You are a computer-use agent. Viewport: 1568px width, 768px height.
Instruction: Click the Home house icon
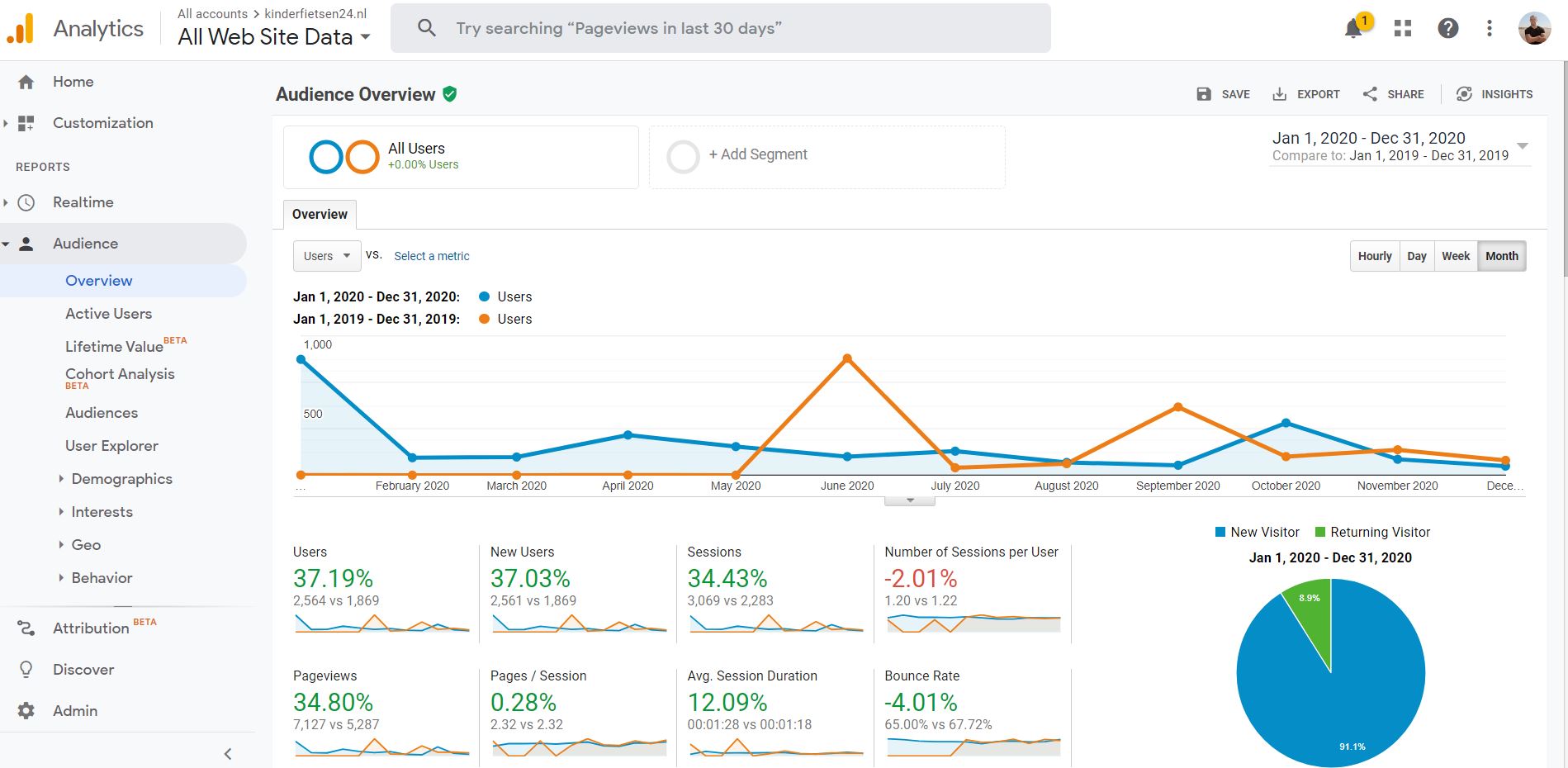point(26,82)
